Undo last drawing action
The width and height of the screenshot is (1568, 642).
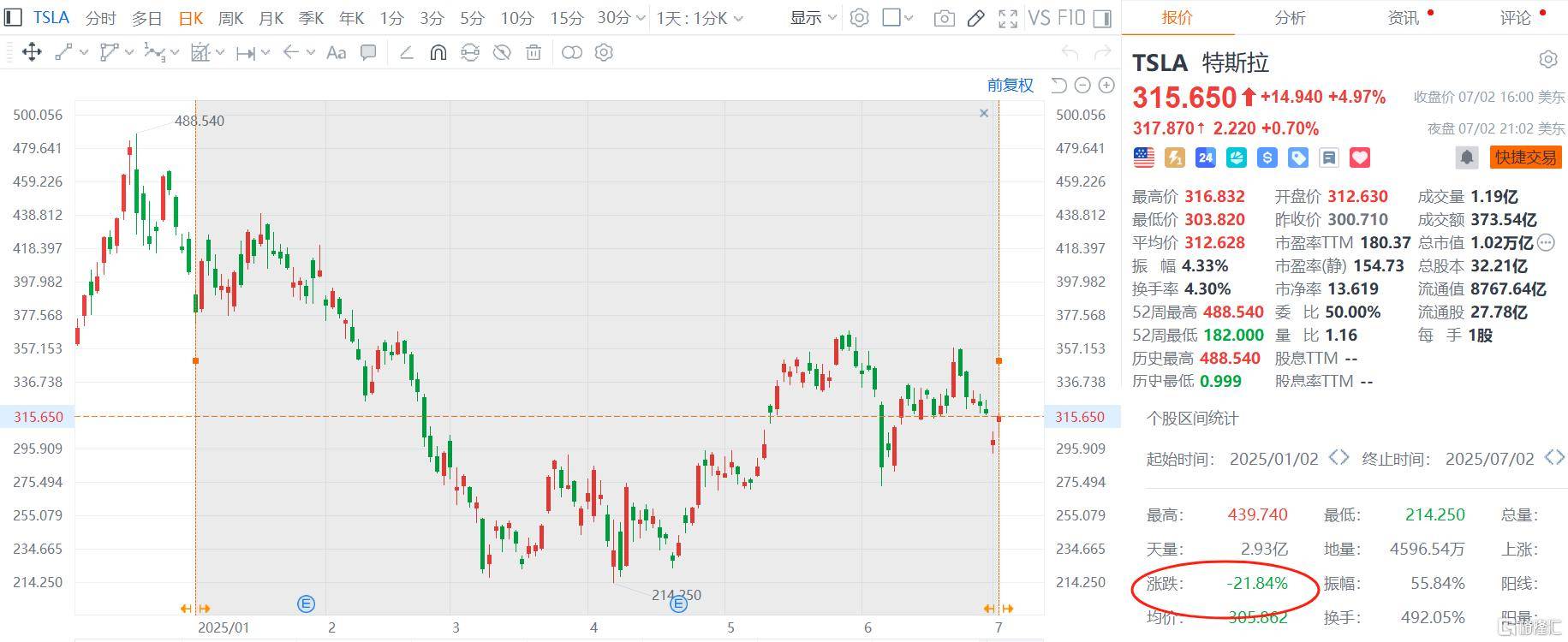click(1070, 53)
